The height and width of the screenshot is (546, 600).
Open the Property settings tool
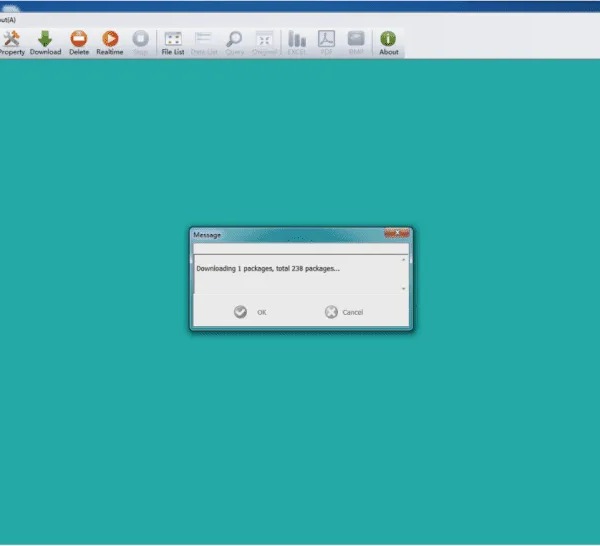[12, 41]
